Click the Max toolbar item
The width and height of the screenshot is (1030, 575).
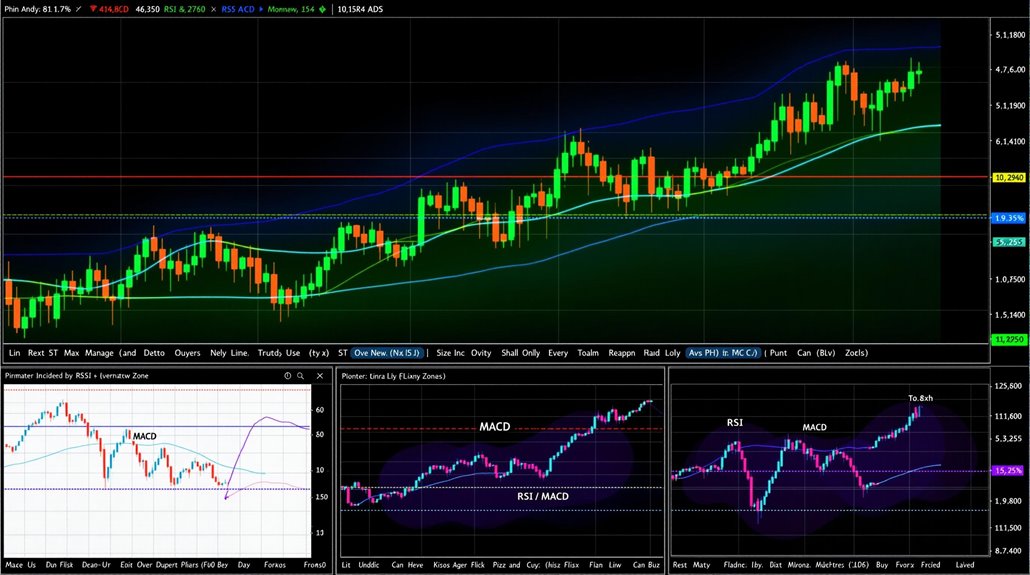[x=72, y=353]
